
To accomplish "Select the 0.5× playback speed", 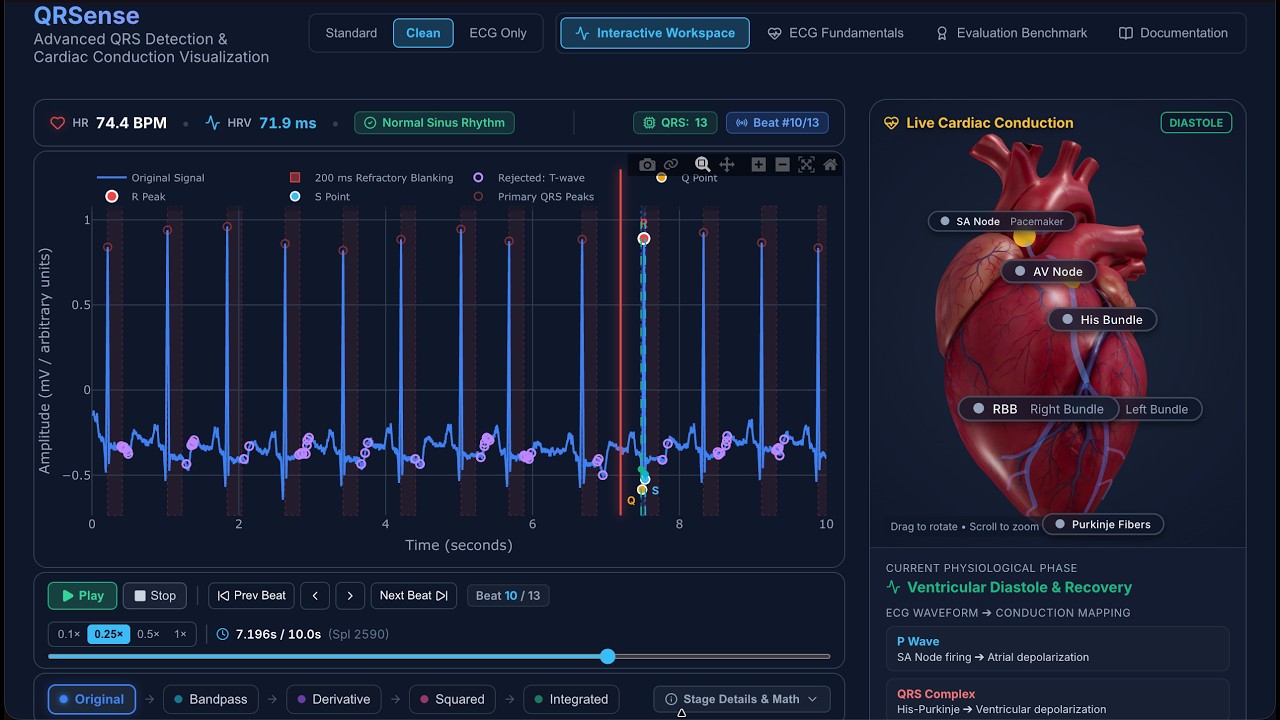I will (x=148, y=634).
